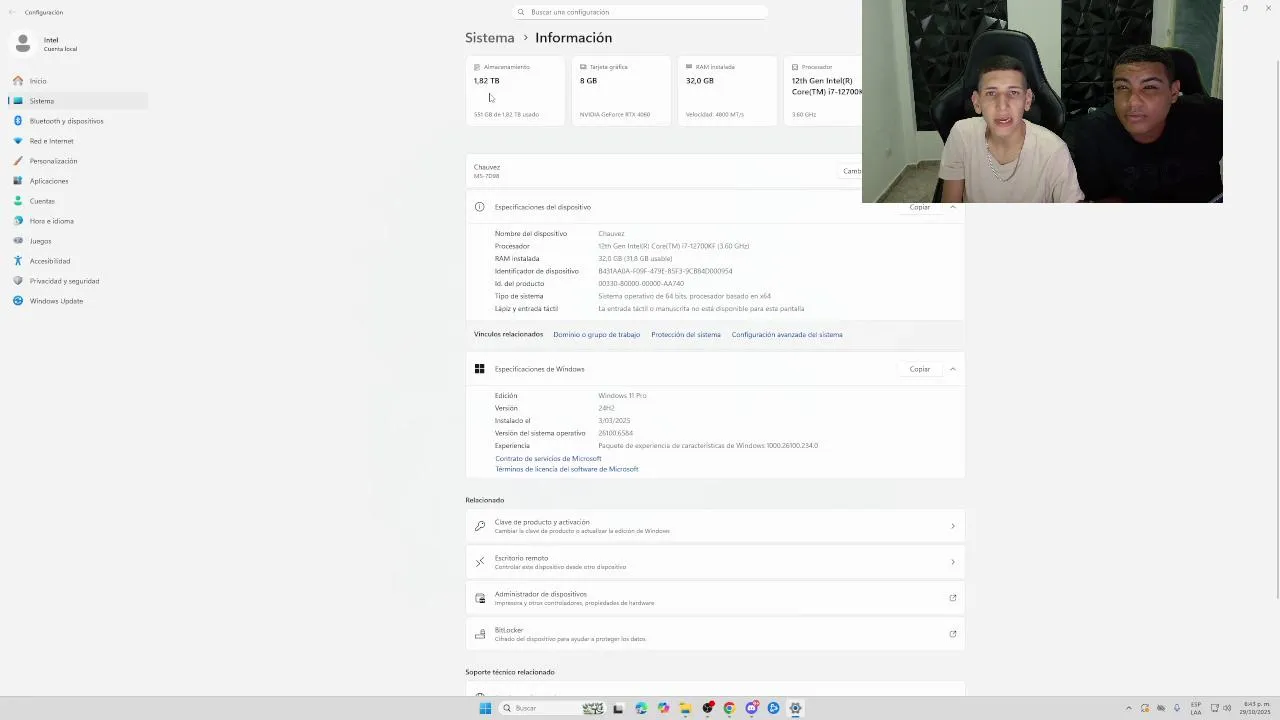The image size is (1280, 720).
Task: Select the Instalado el date 3/03/2025
Action: click(614, 421)
